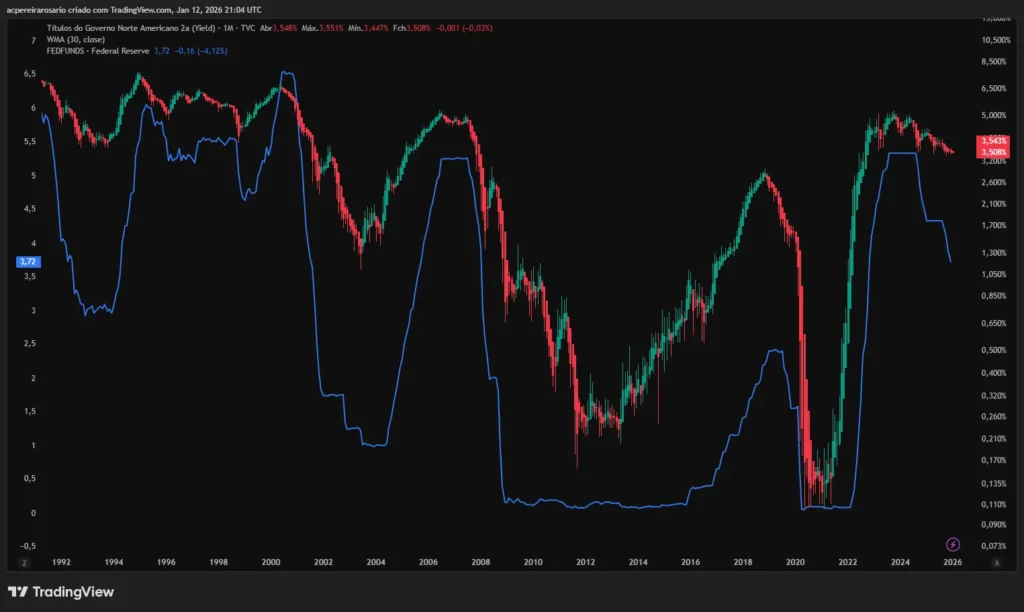1024x612 pixels.
Task: Click the '0,073%' value on right price scale
Action: click(994, 547)
